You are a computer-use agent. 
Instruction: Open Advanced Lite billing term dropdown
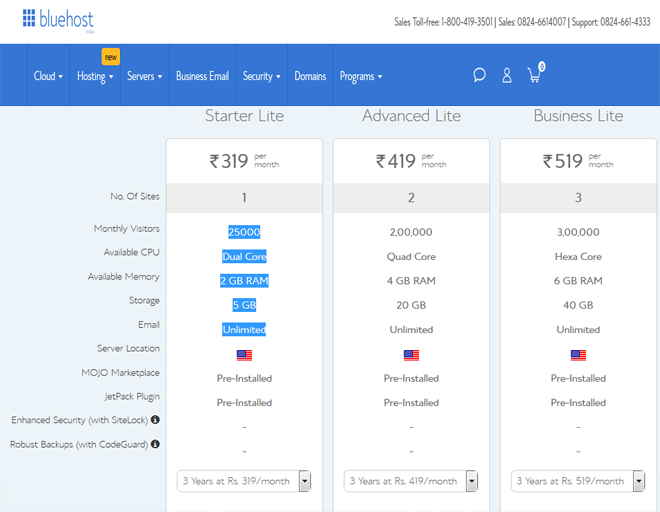pos(411,481)
